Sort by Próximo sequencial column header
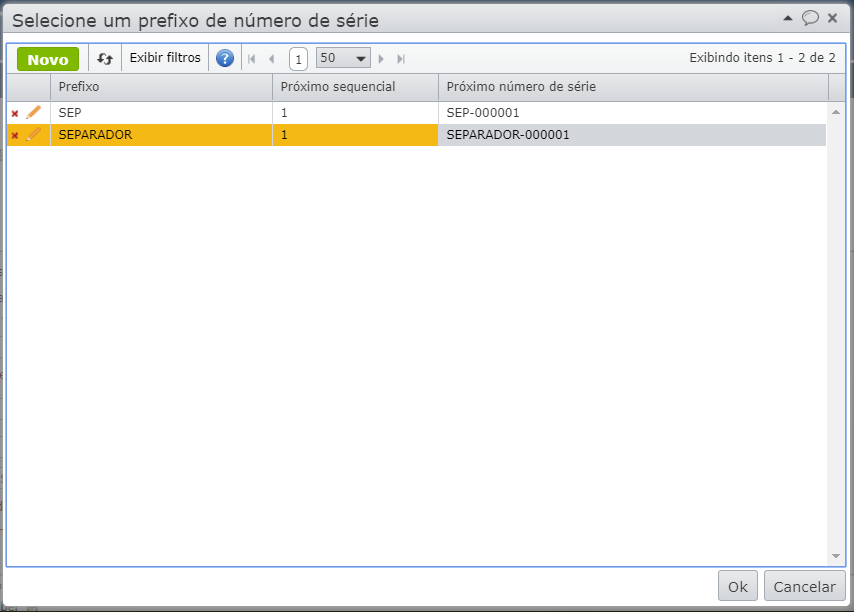The width and height of the screenshot is (854, 612). 354,87
